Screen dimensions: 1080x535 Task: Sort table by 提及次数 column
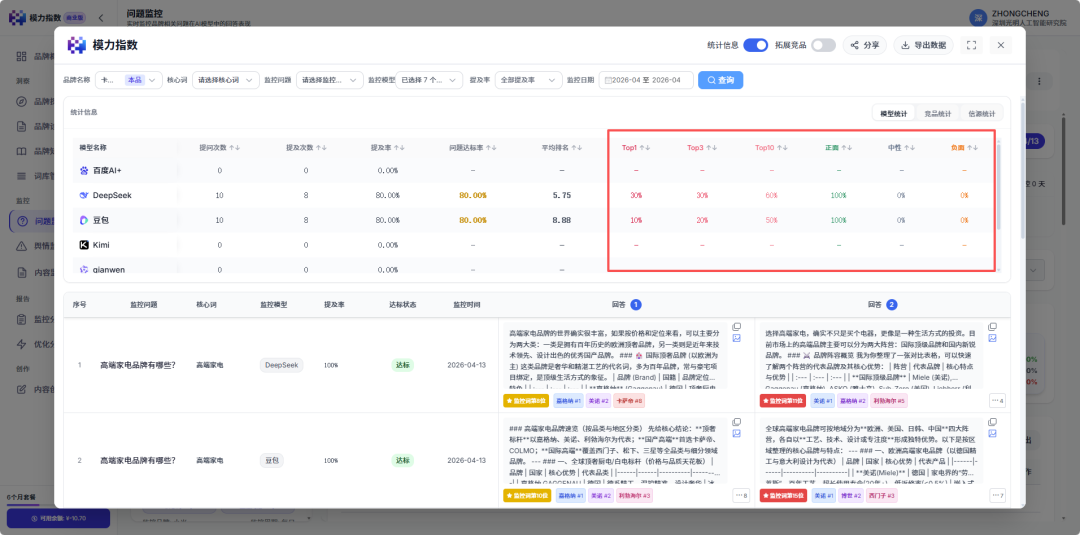[322, 147]
